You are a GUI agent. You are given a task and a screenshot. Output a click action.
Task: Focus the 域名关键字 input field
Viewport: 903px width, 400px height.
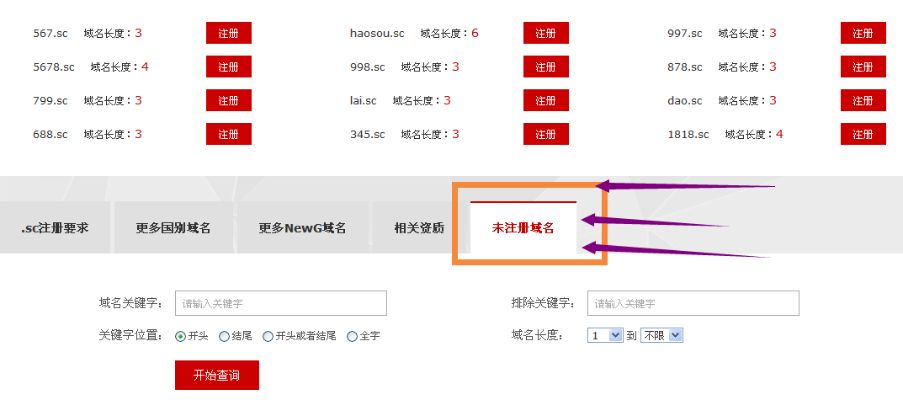[x=280, y=303]
